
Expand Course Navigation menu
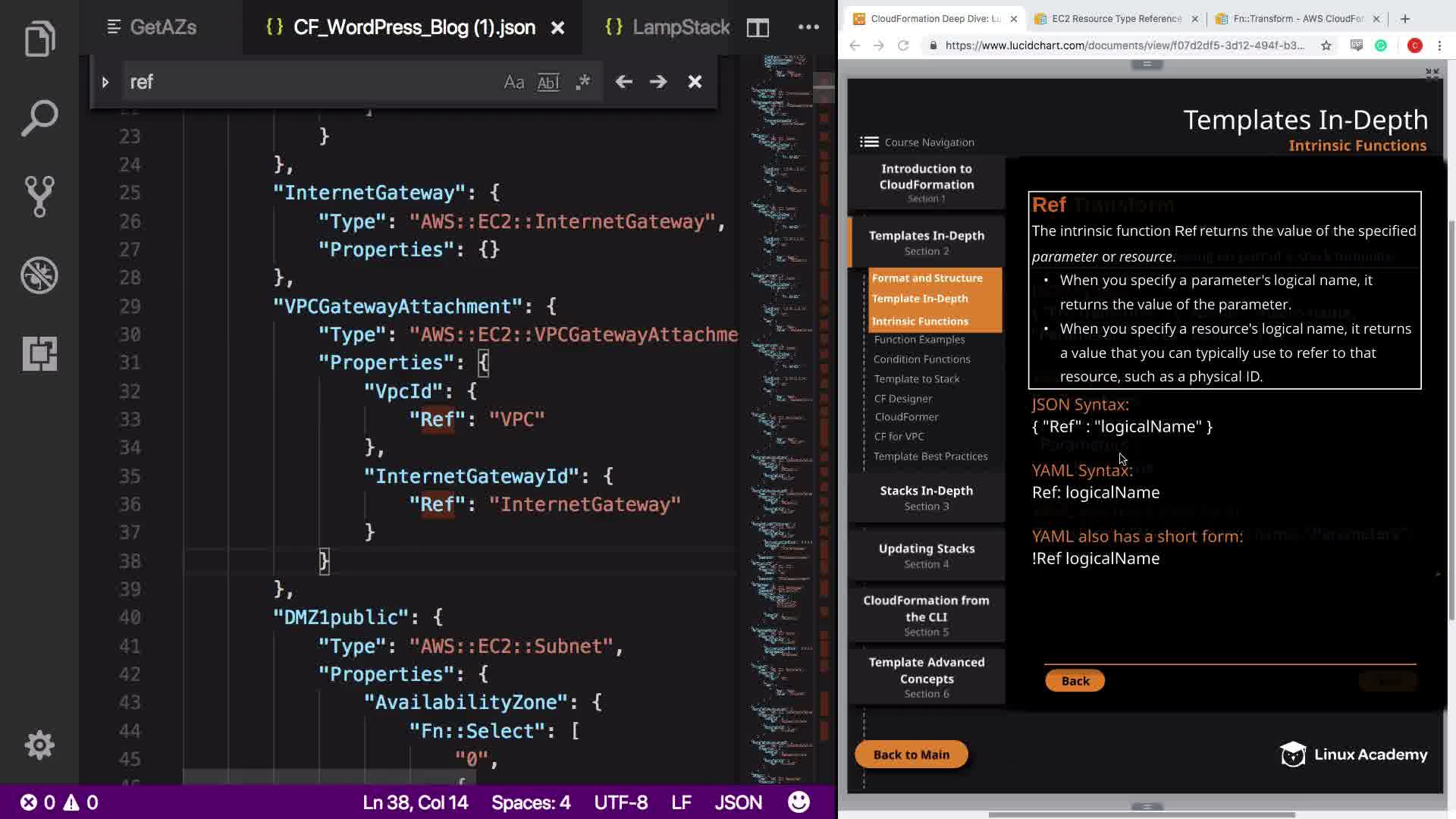click(869, 142)
